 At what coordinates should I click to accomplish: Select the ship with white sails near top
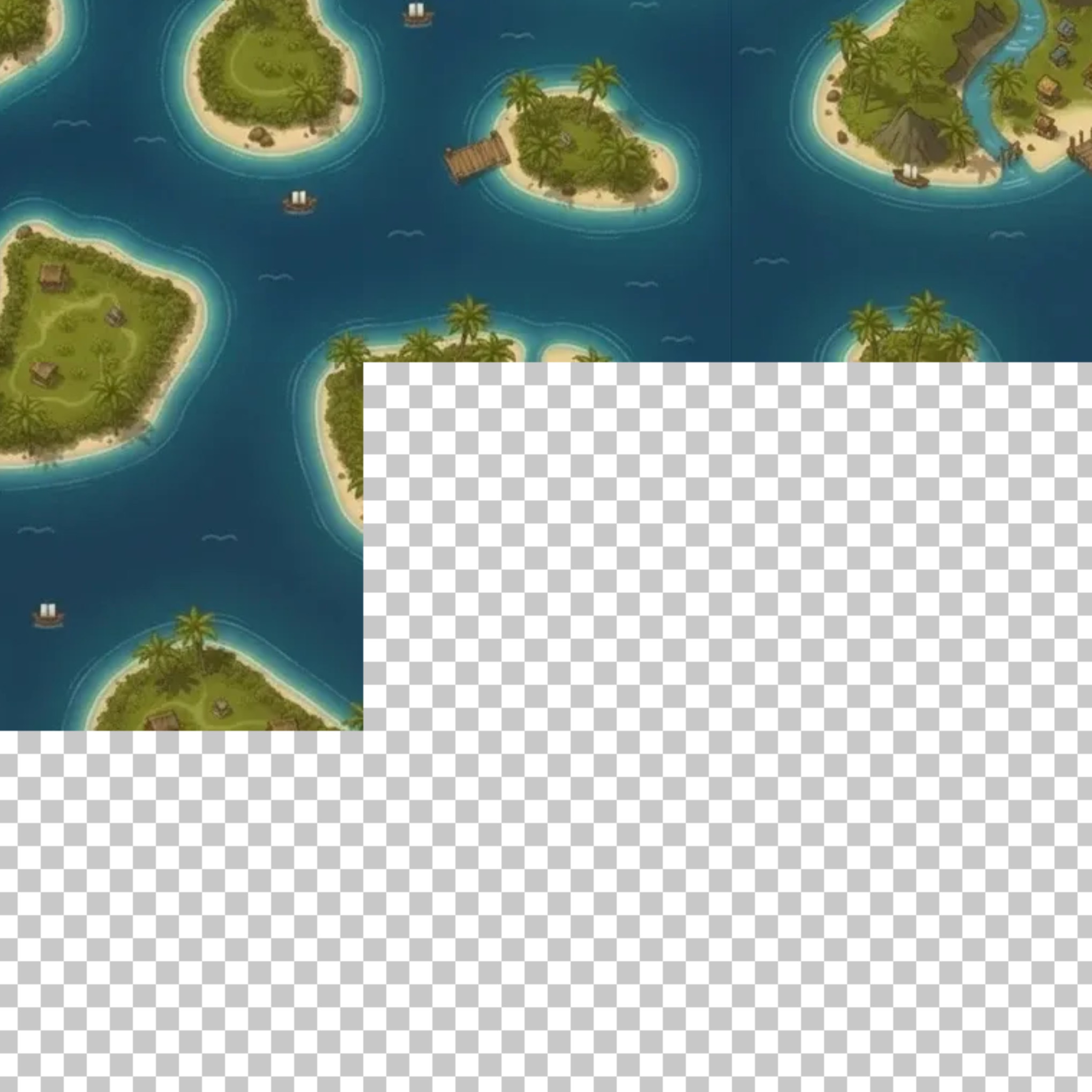point(416,13)
